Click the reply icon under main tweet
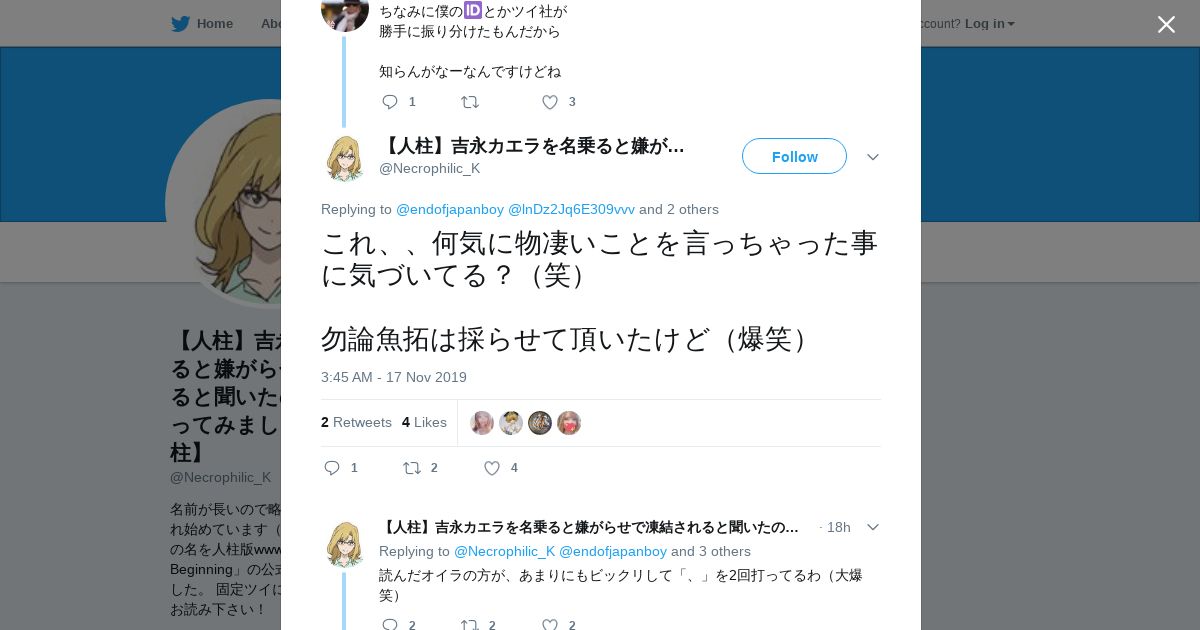The image size is (1200, 630). [x=332, y=468]
